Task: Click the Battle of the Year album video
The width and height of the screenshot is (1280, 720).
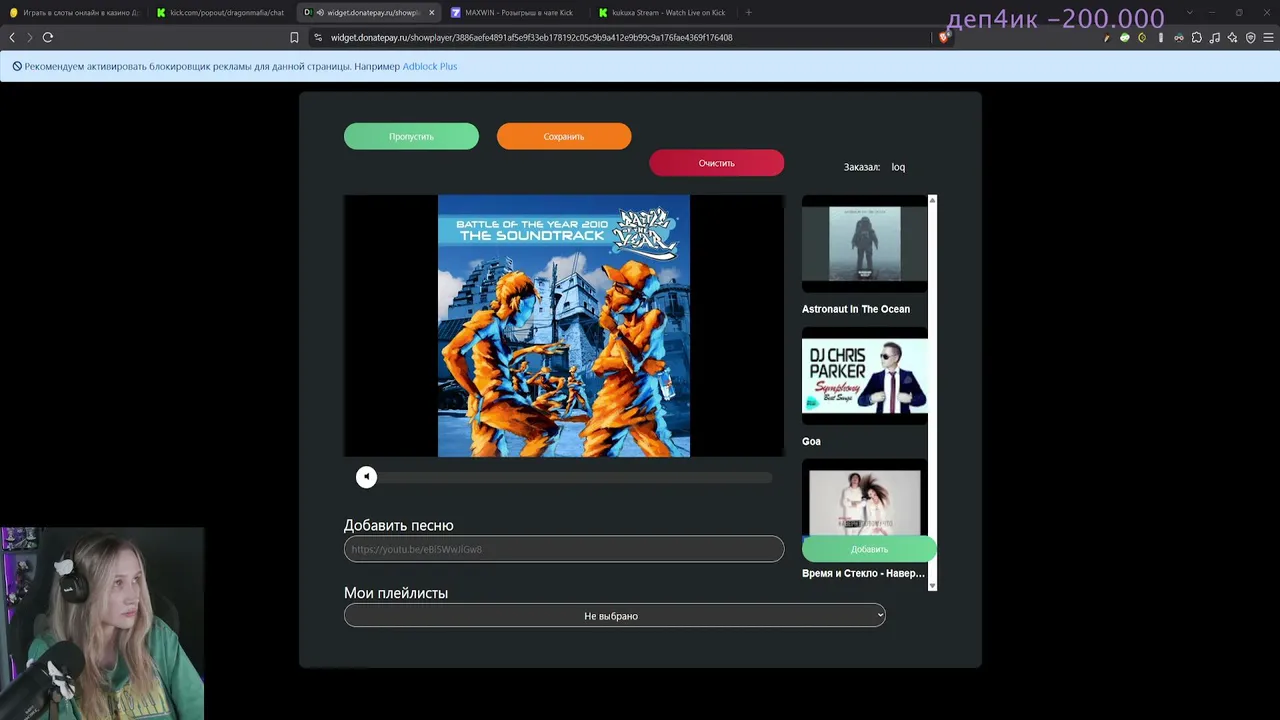Action: [564, 326]
